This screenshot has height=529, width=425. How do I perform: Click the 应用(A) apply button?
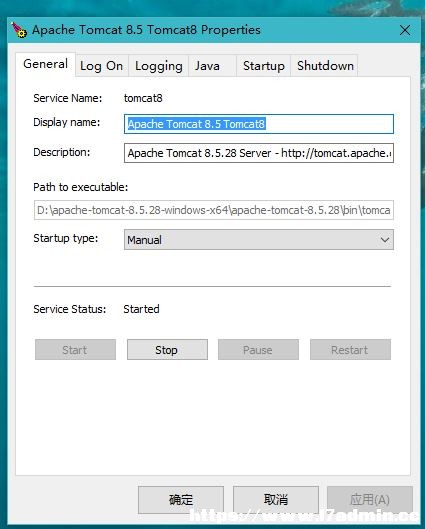370,500
